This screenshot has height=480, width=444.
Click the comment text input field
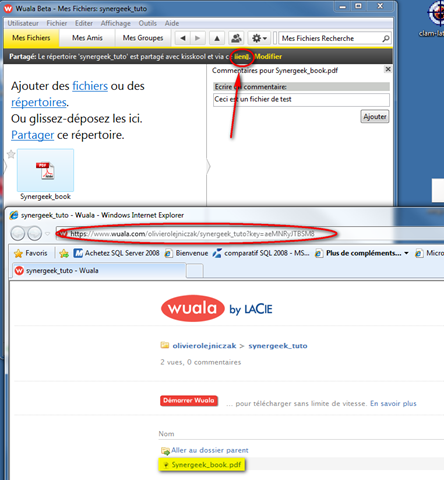pyautogui.click(x=301, y=100)
